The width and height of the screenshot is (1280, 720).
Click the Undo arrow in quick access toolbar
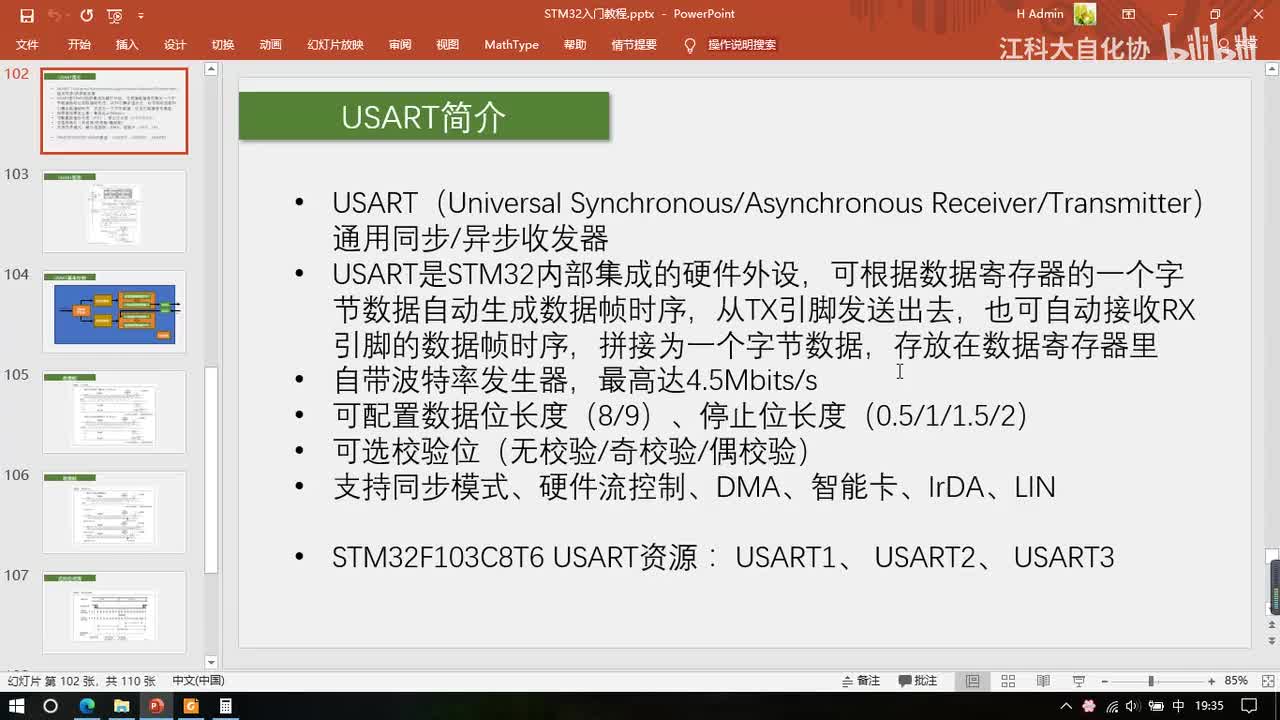pyautogui.click(x=54, y=15)
